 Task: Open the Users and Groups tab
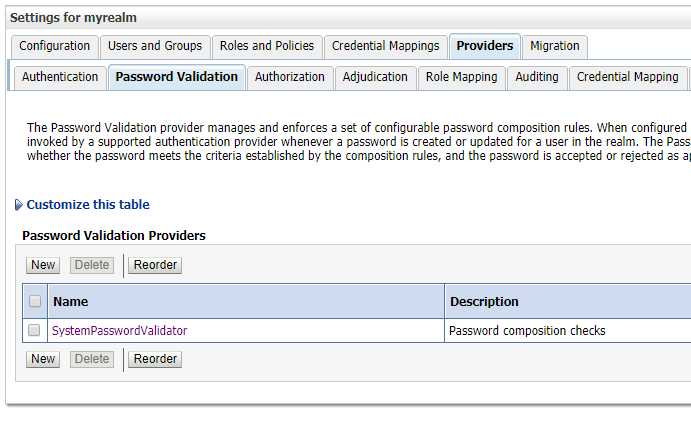(154, 46)
